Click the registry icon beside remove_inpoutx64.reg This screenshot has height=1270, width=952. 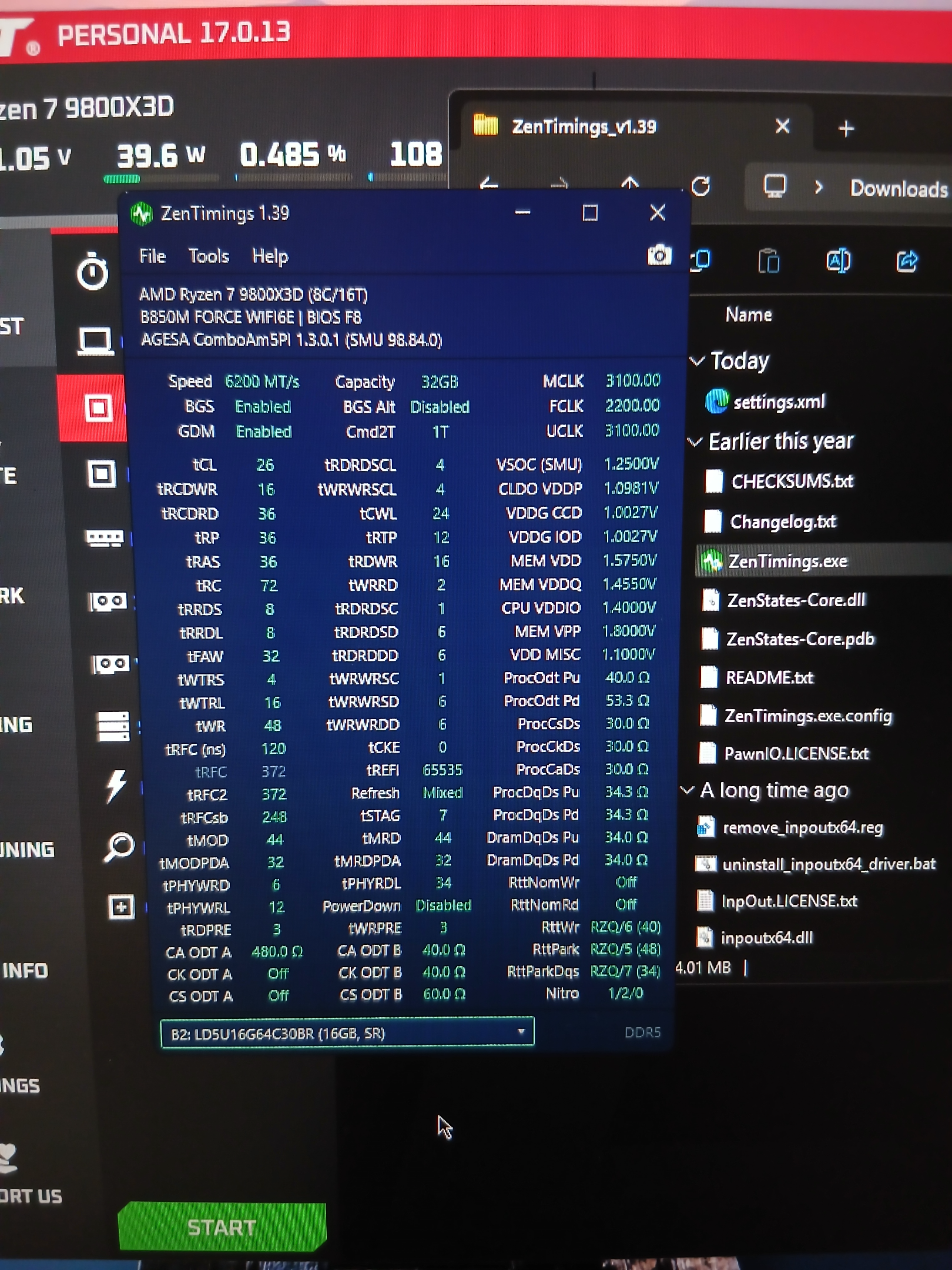(x=705, y=827)
